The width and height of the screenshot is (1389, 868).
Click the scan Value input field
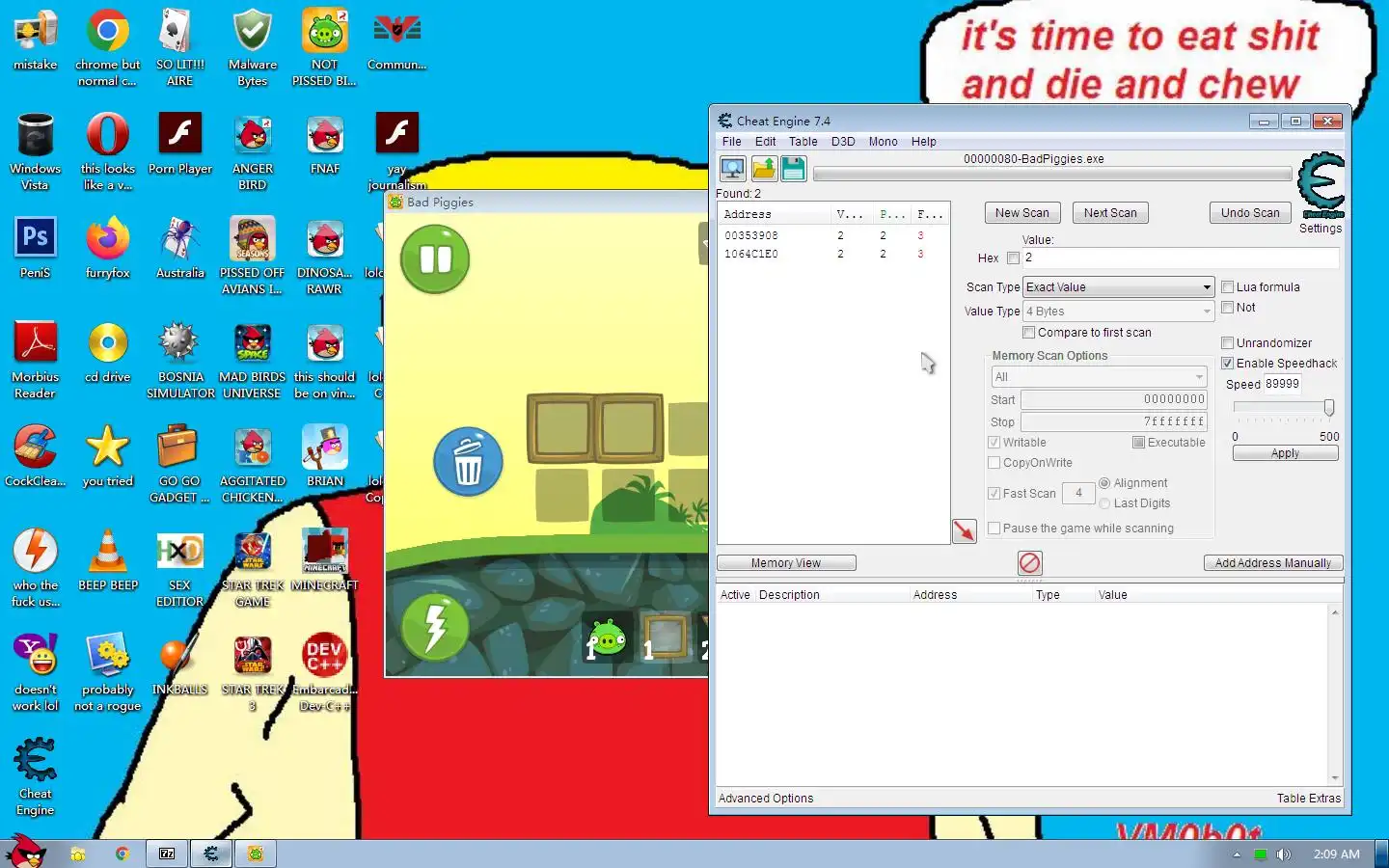point(1181,258)
